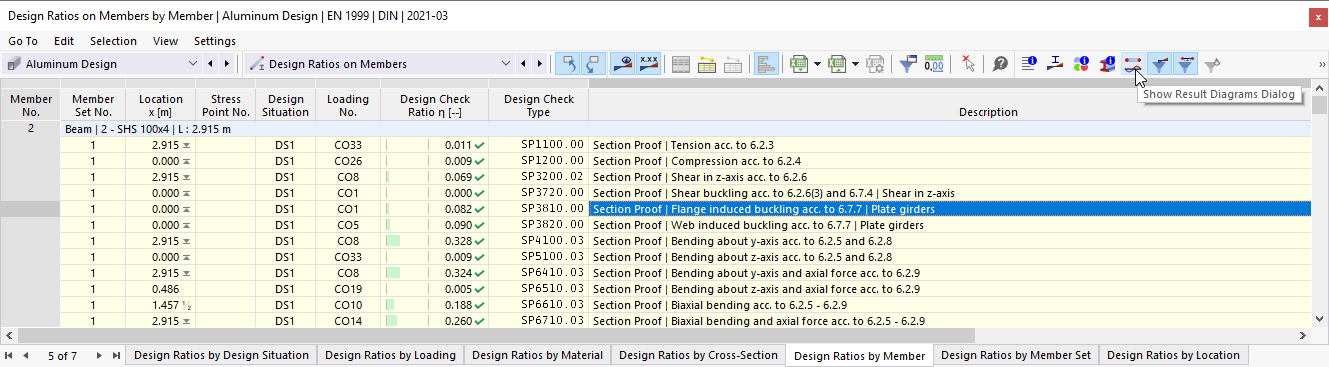The height and width of the screenshot is (367, 1329).
Task: Jump to the last tab page
Action: point(116,355)
